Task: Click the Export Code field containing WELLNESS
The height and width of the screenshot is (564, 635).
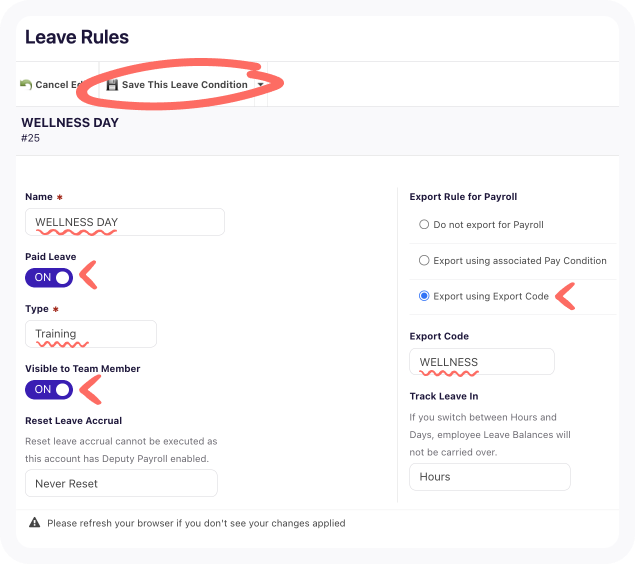Action: pyautogui.click(x=482, y=362)
